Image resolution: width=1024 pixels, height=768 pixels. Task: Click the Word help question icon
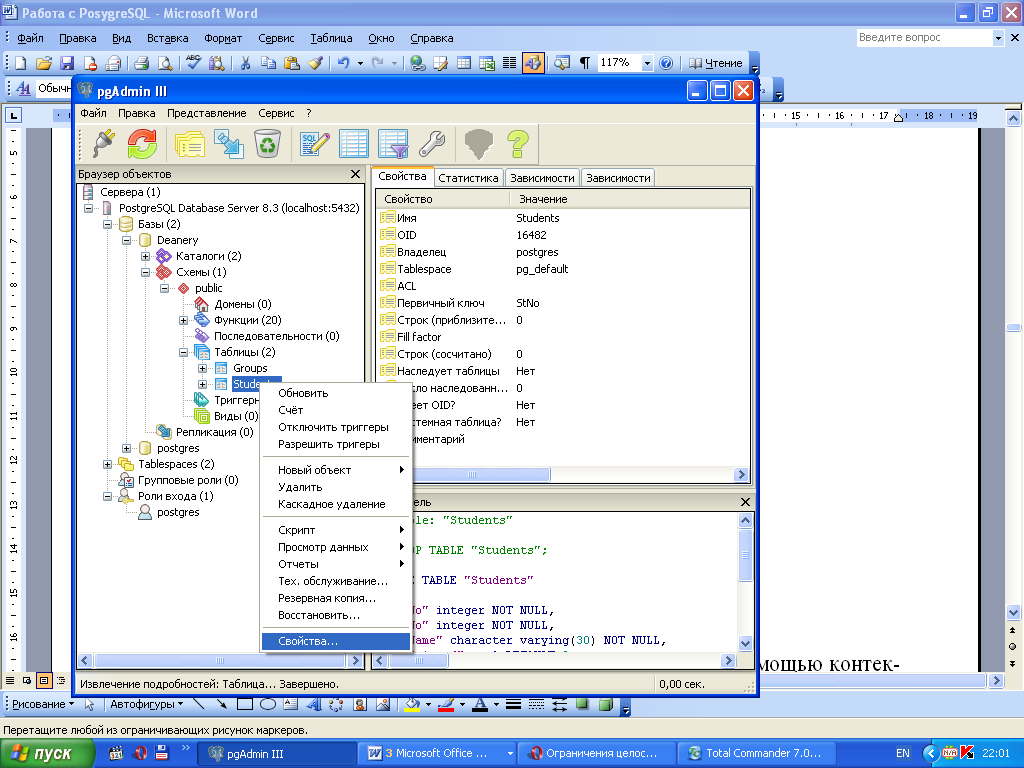(x=665, y=63)
